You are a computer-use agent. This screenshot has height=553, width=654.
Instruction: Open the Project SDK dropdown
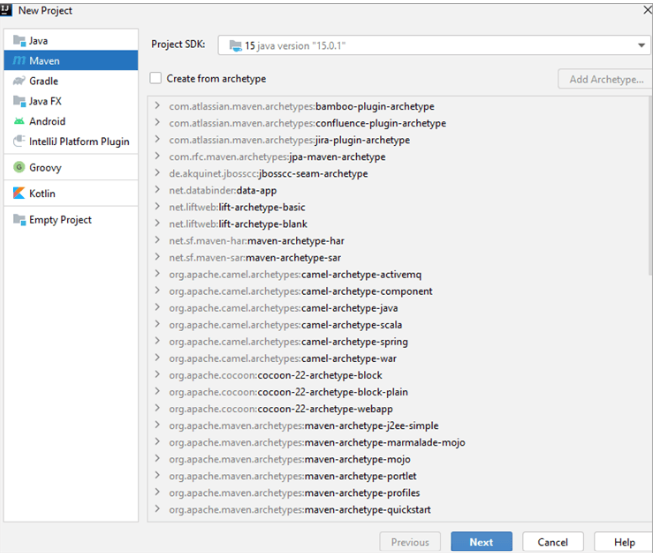642,45
